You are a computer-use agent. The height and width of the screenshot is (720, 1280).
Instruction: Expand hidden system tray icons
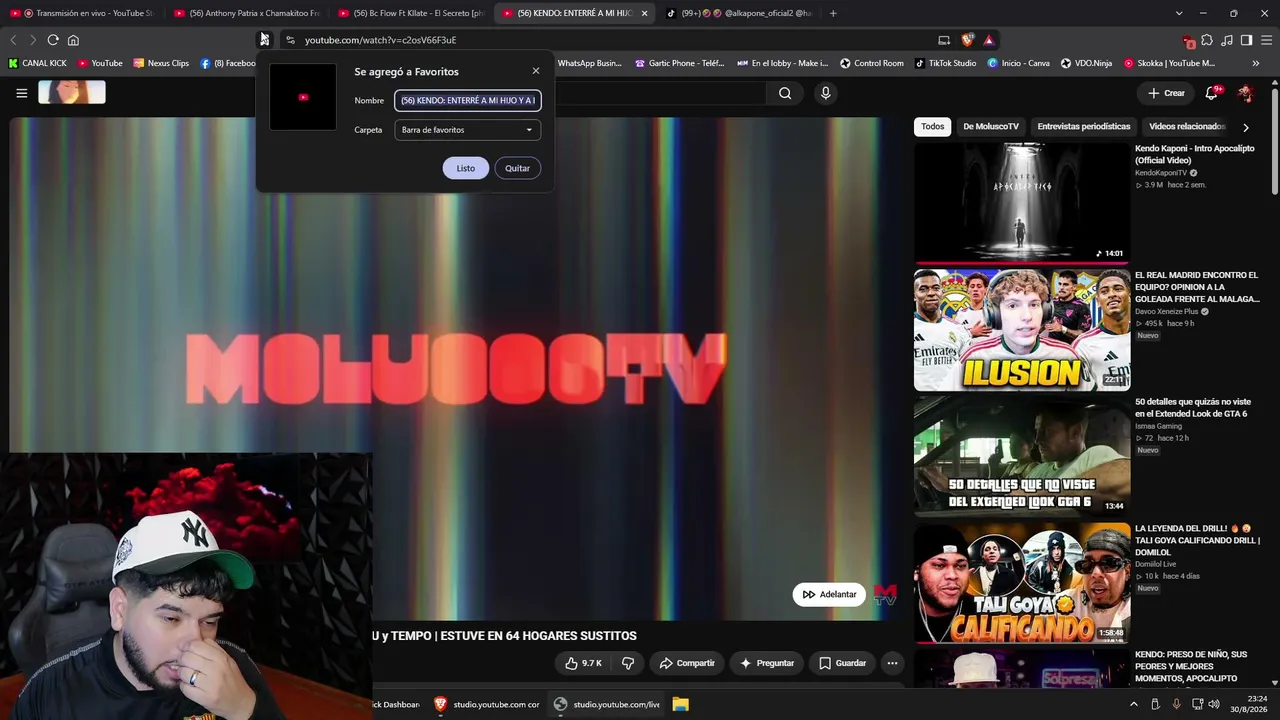tap(1133, 704)
